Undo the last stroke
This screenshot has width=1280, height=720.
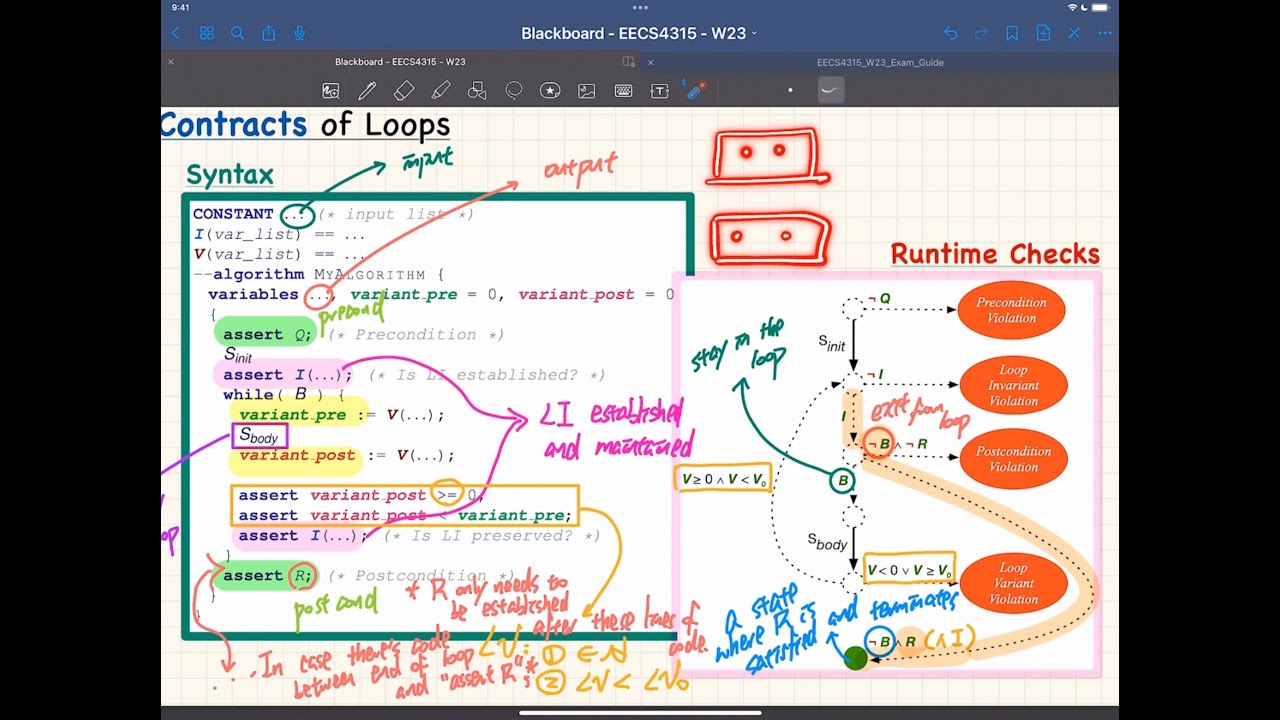point(950,33)
